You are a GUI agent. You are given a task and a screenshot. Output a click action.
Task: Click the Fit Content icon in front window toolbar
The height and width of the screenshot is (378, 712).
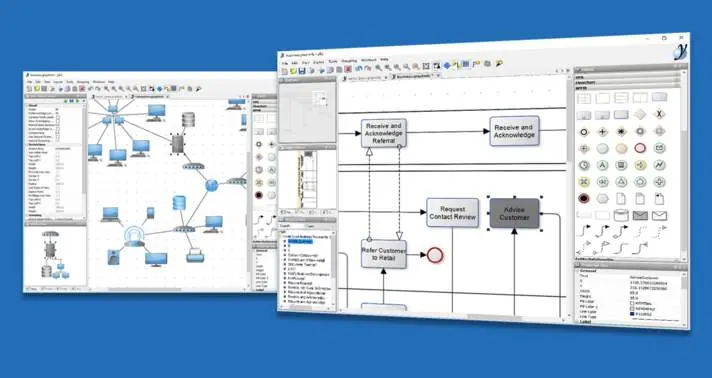(426, 66)
